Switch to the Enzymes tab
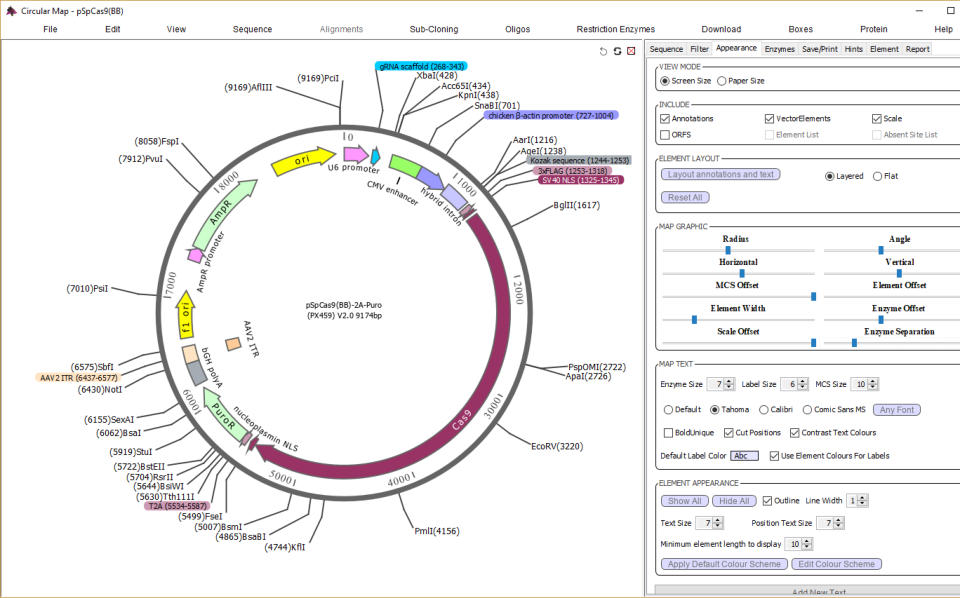960x598 pixels. (x=779, y=49)
